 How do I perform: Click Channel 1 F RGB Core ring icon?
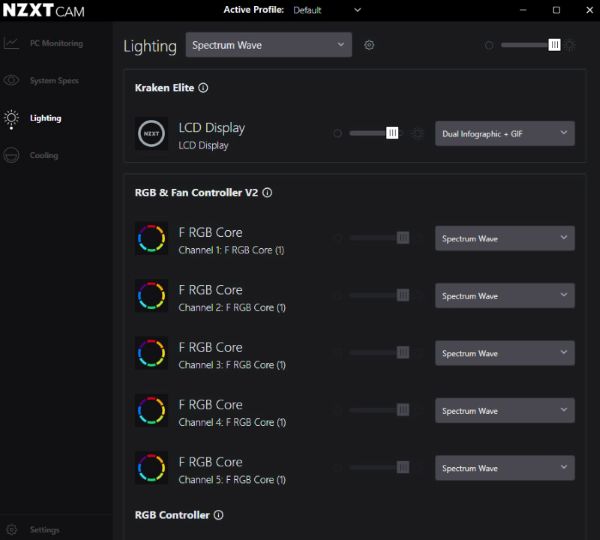[152, 238]
